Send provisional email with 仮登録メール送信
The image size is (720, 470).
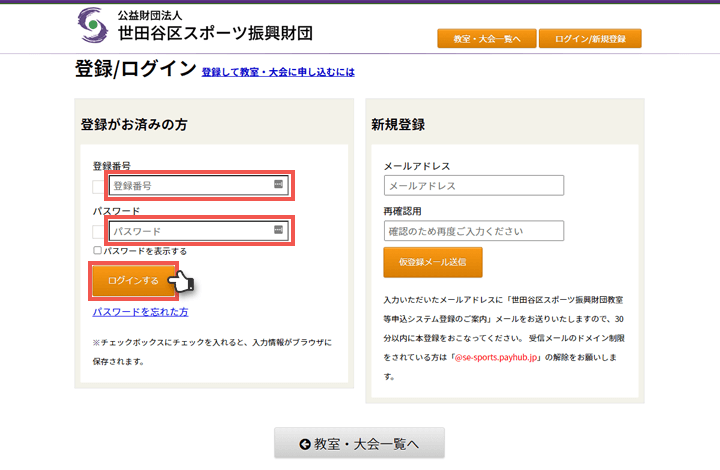point(433,262)
